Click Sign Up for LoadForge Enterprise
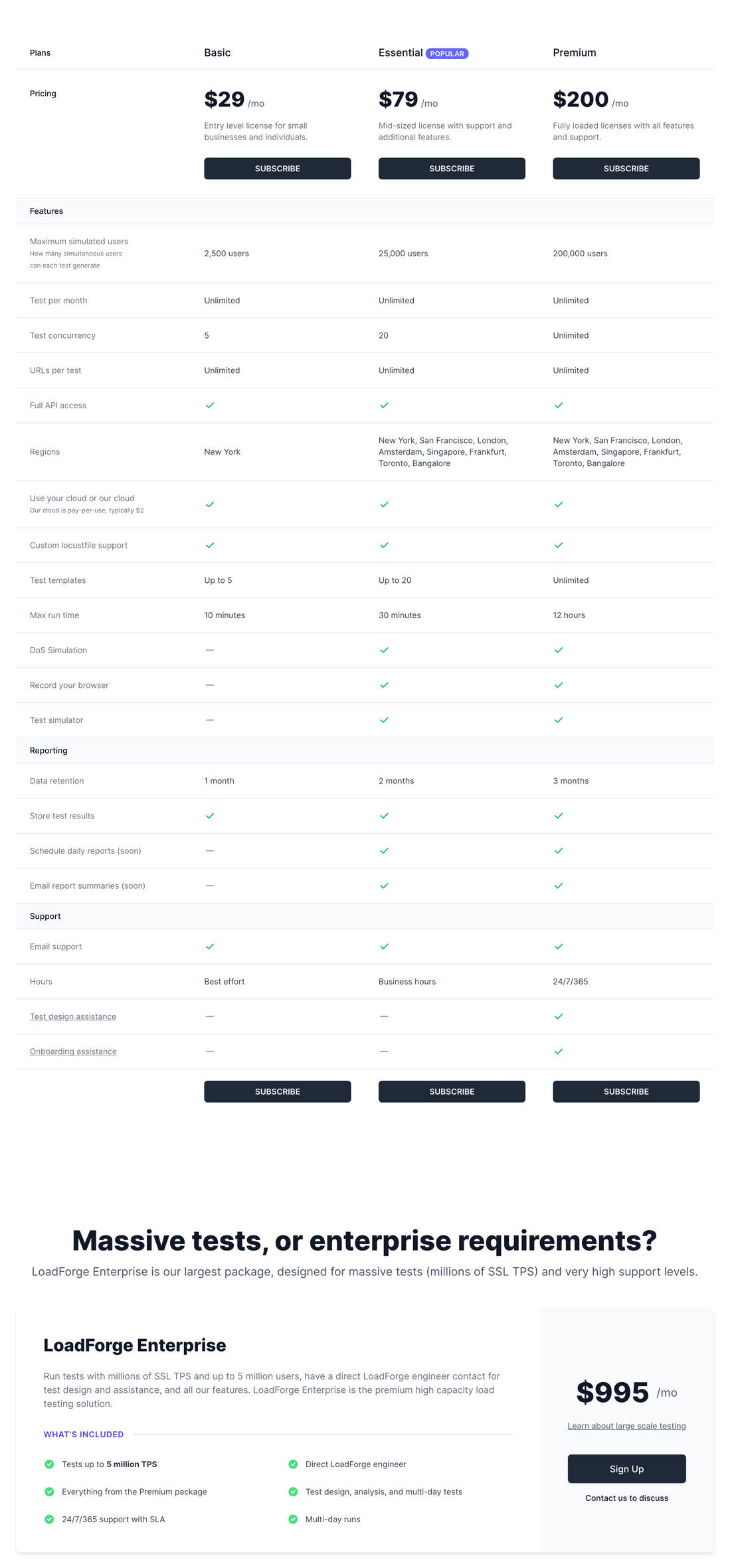This screenshot has height=1568, width=736. coord(626,1468)
